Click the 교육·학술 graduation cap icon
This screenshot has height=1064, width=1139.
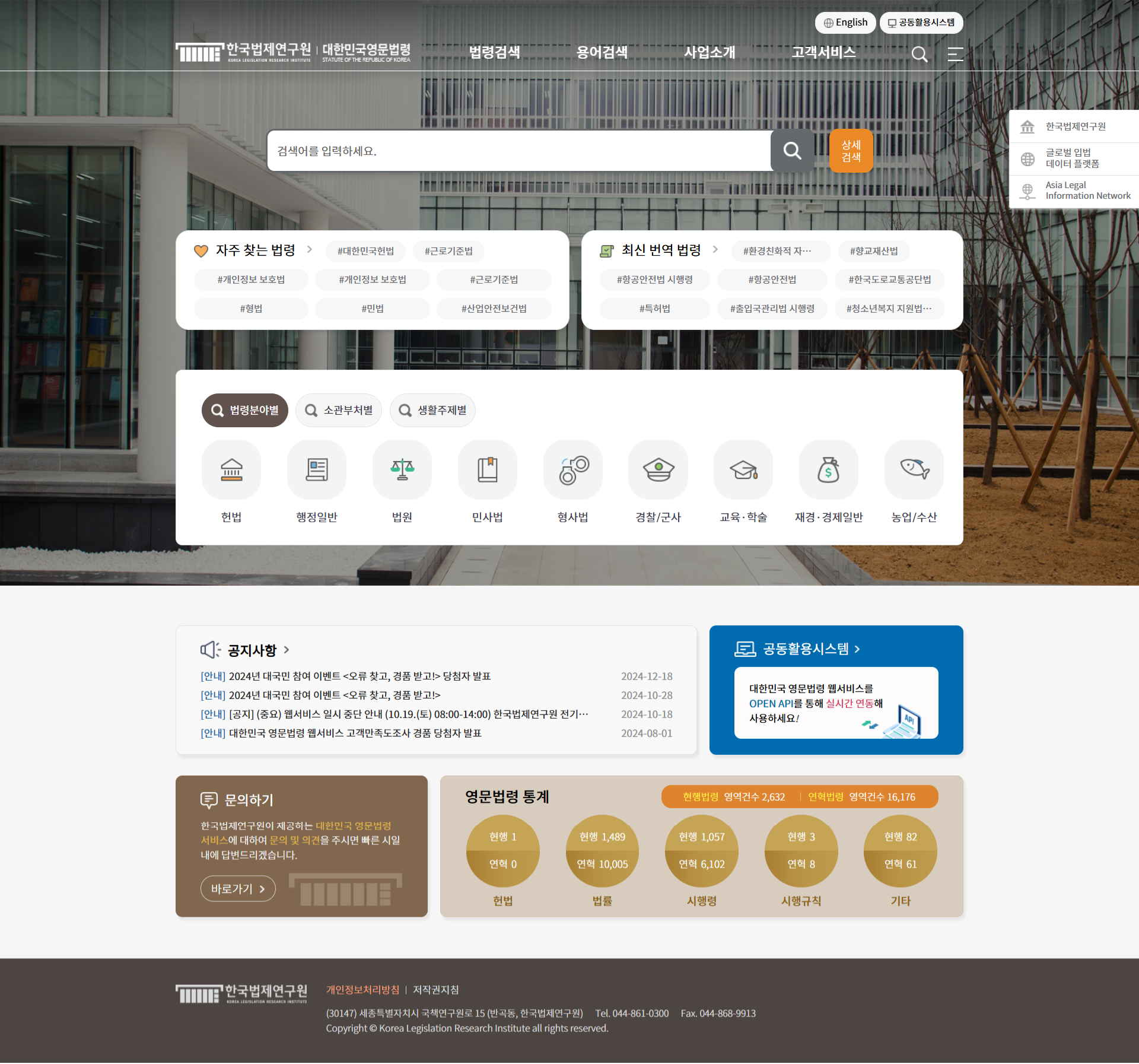pos(743,469)
